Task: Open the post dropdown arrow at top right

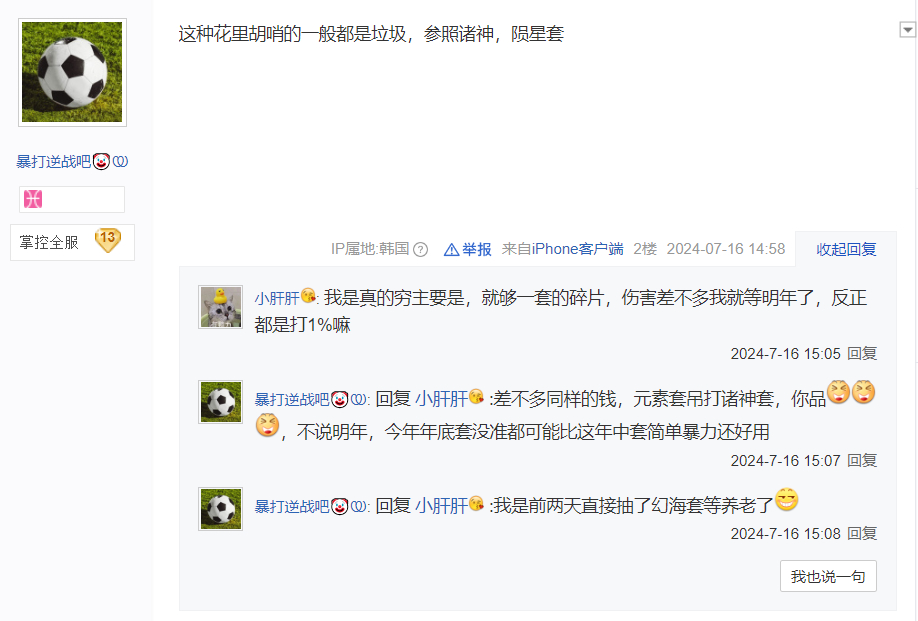Action: click(x=907, y=29)
